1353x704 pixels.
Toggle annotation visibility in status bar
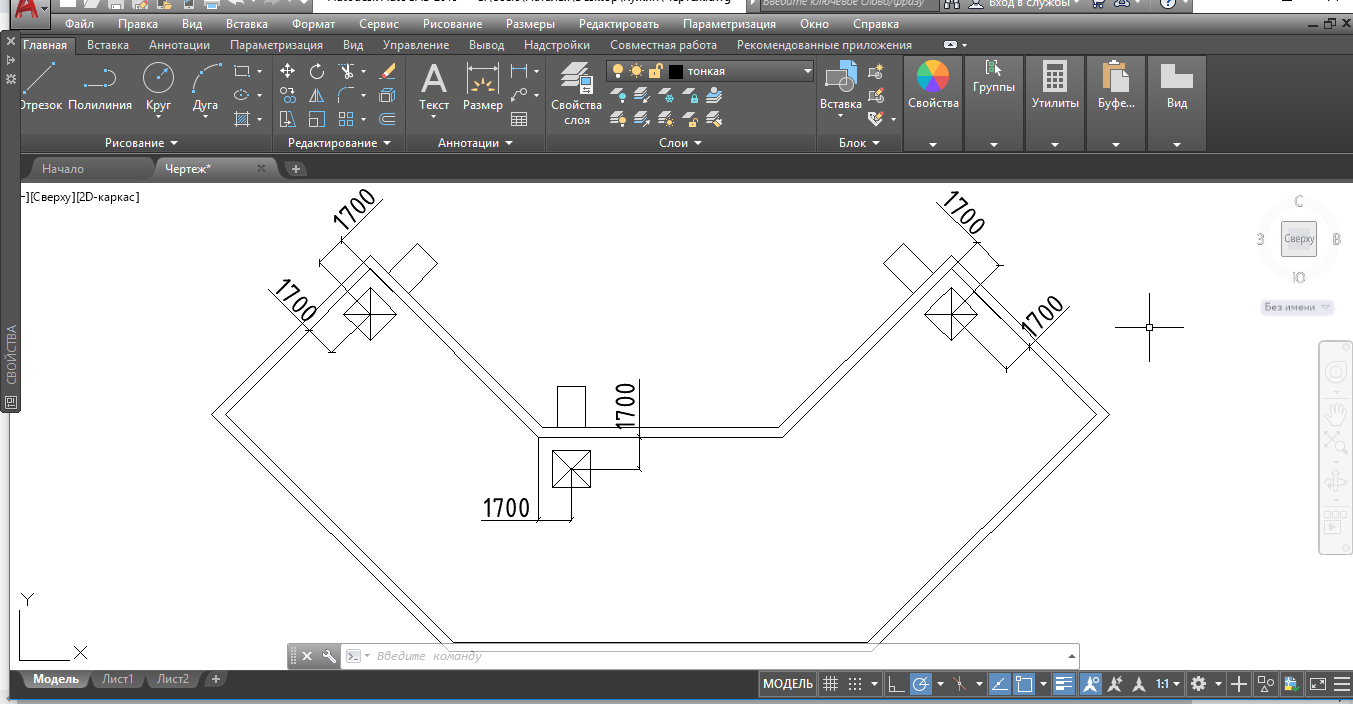(1090, 684)
